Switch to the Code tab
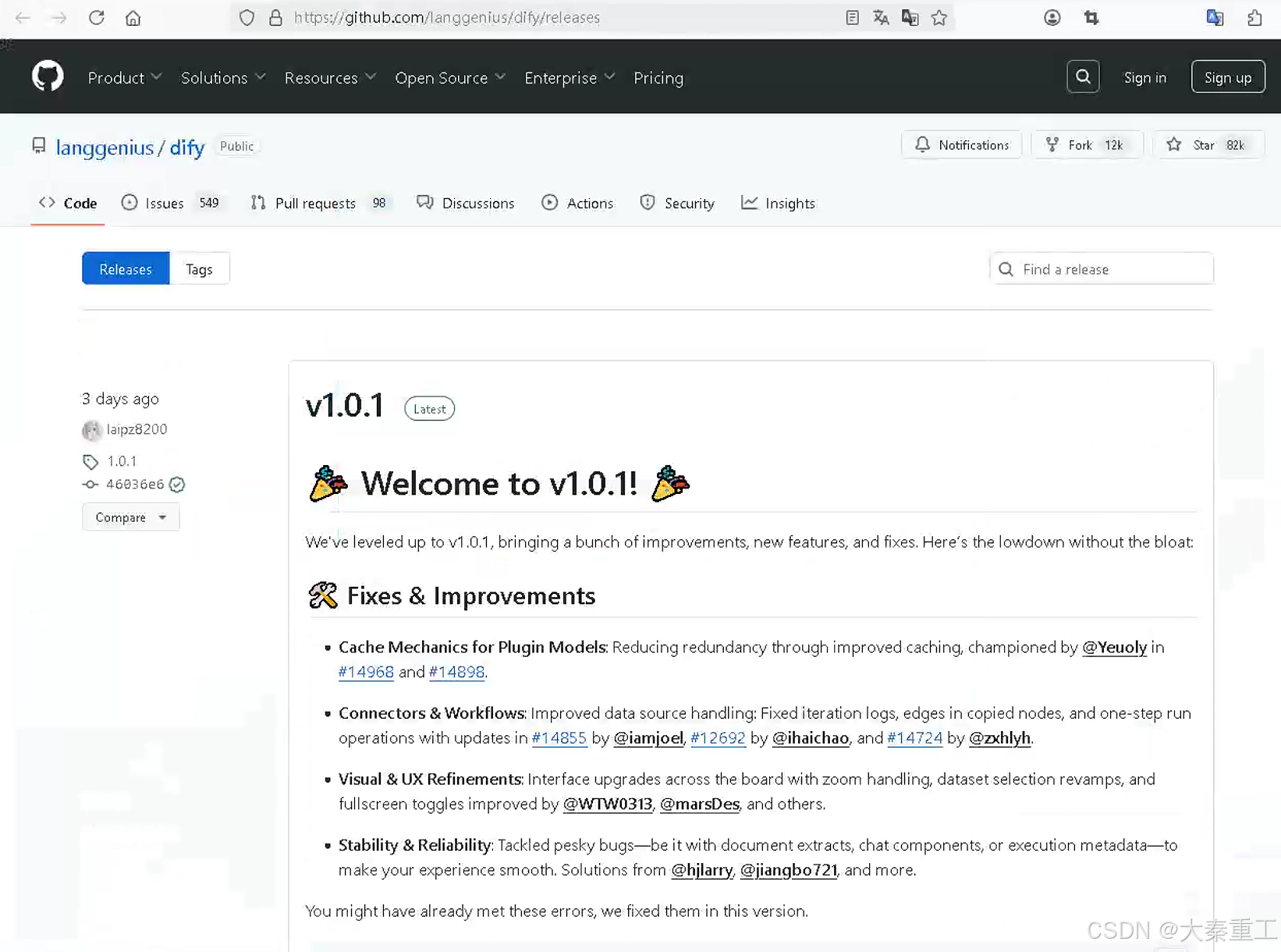 point(68,203)
